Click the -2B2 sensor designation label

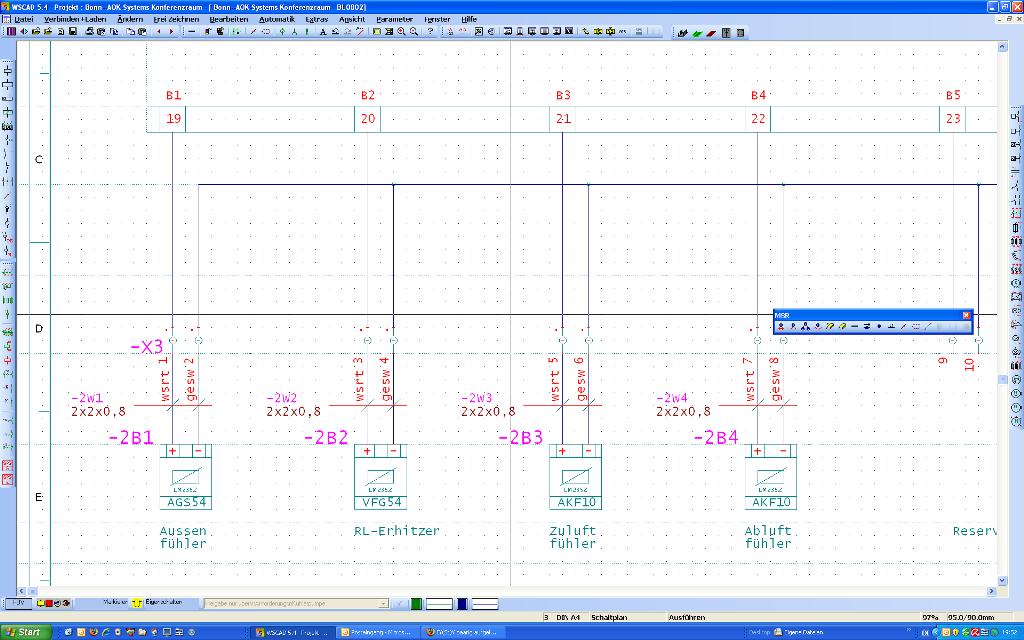coord(326,438)
